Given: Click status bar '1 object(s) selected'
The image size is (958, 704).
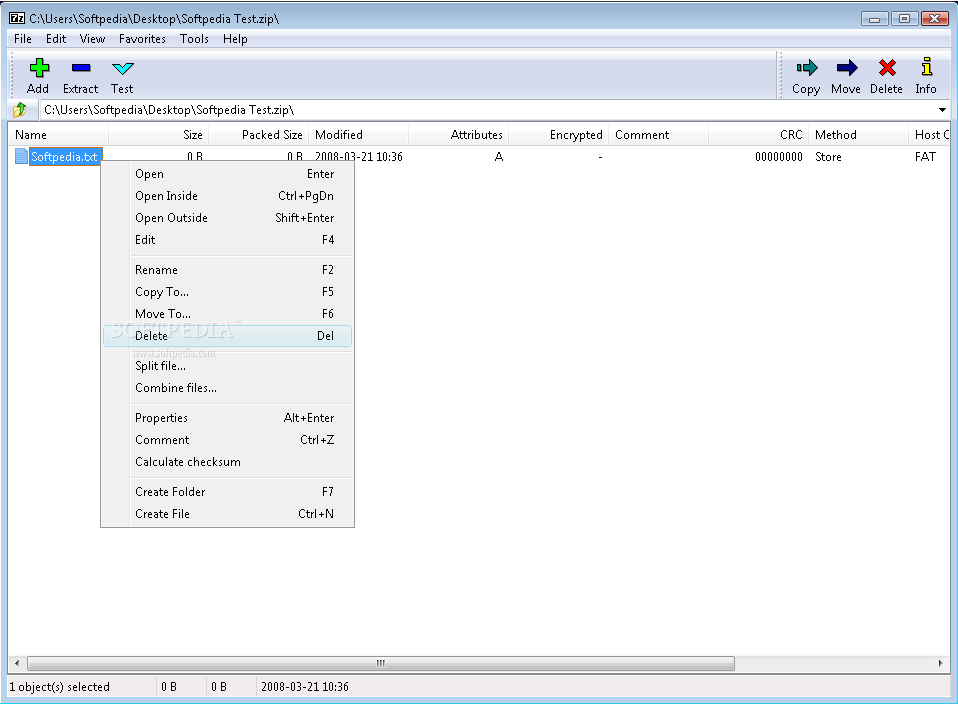Looking at the screenshot, I should coord(59,687).
